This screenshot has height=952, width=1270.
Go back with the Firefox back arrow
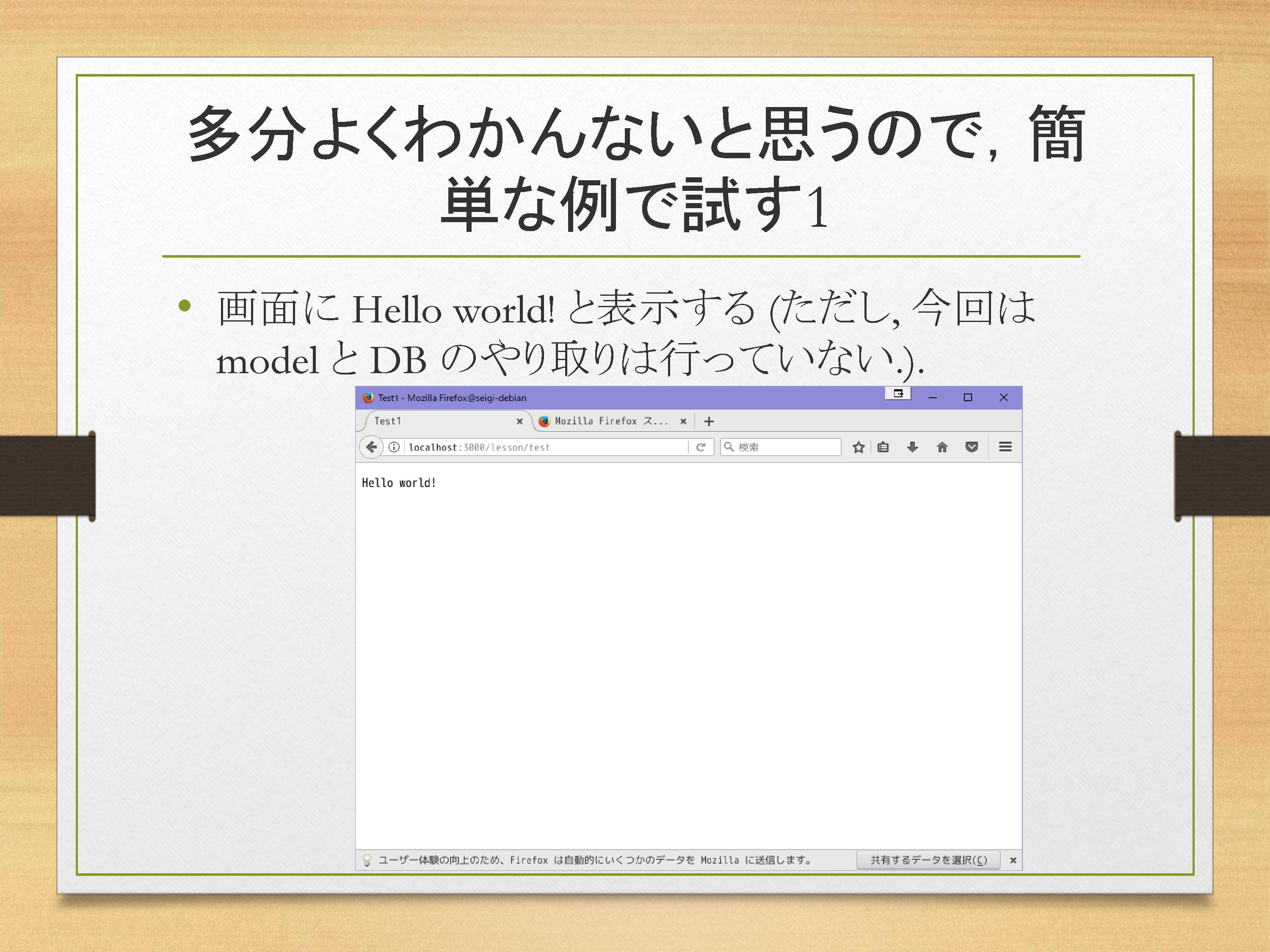pyautogui.click(x=371, y=447)
